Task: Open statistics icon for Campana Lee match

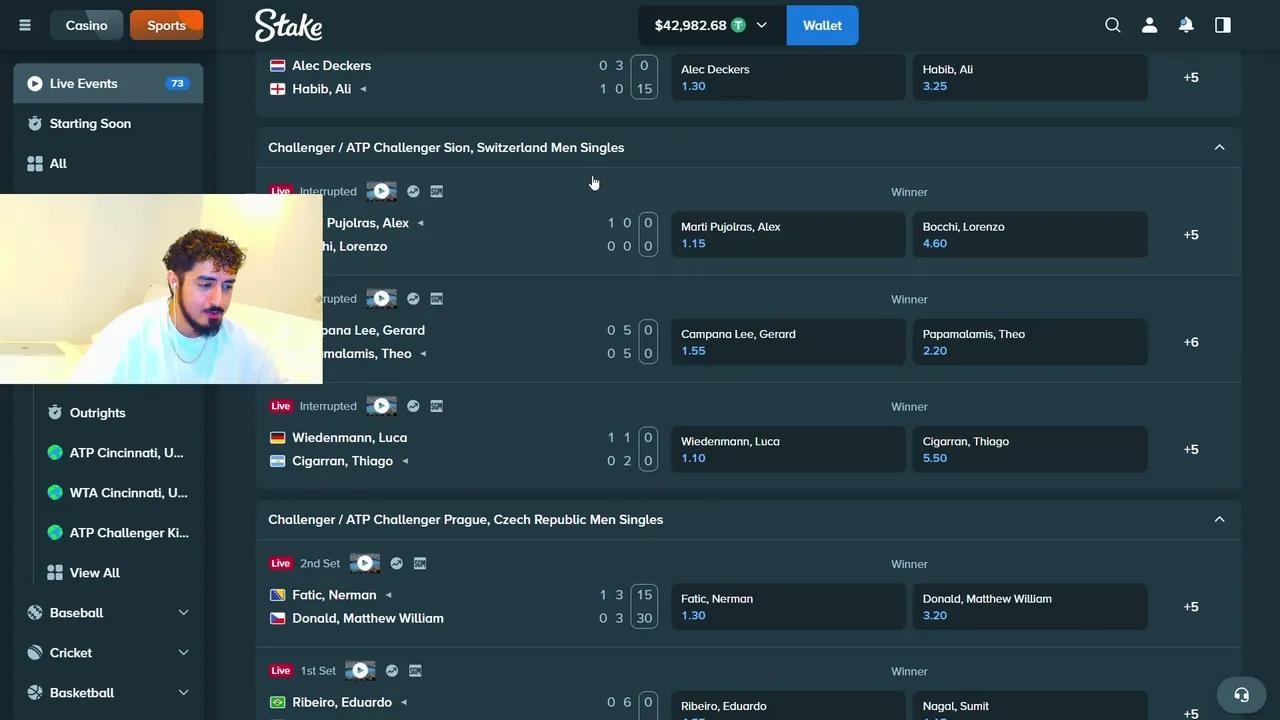Action: click(413, 298)
